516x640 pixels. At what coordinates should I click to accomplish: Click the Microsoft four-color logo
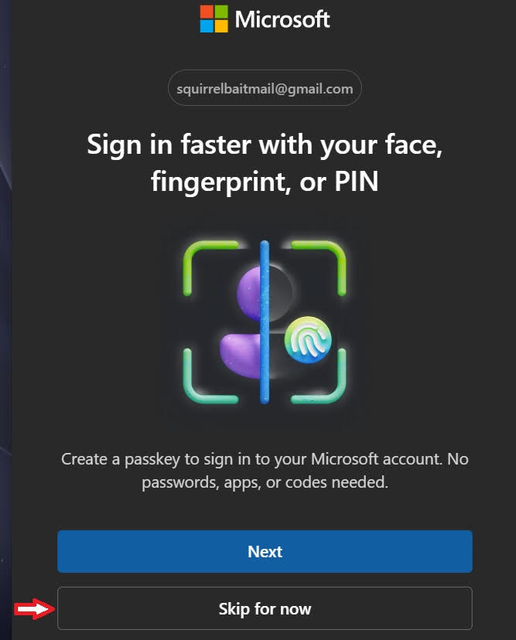point(214,19)
